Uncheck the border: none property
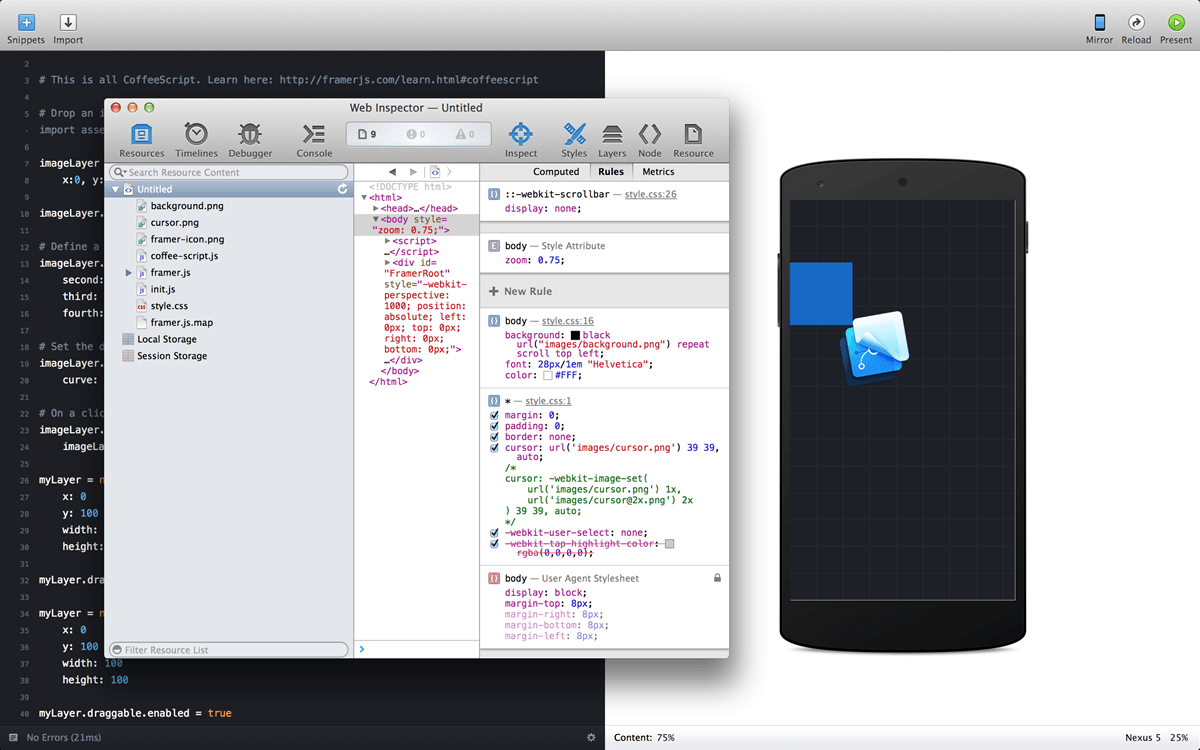 pyautogui.click(x=494, y=437)
